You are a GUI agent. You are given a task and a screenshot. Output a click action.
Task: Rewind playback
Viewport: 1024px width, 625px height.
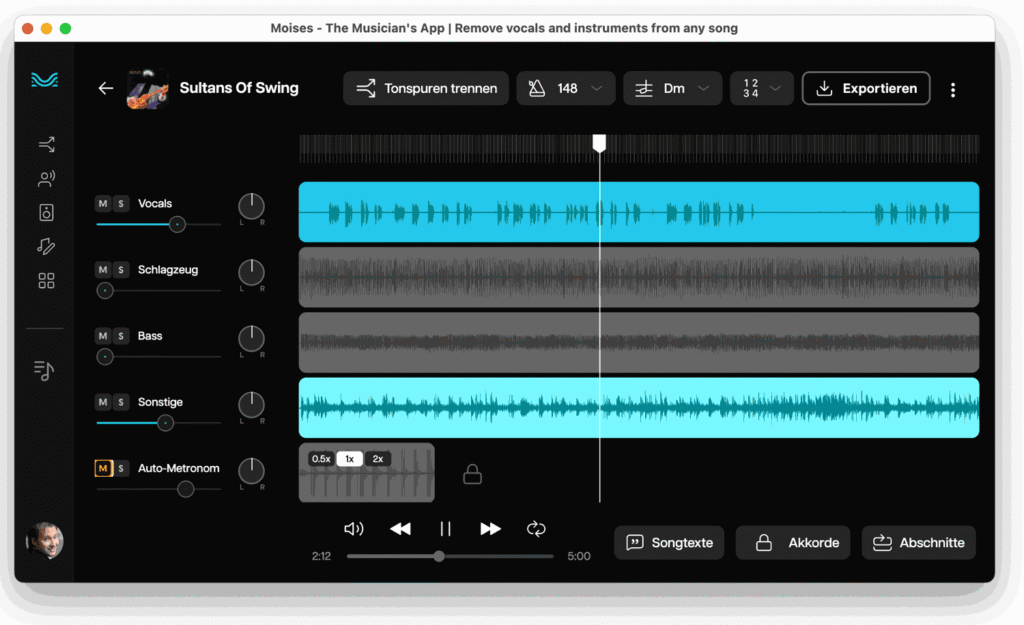tap(400, 529)
